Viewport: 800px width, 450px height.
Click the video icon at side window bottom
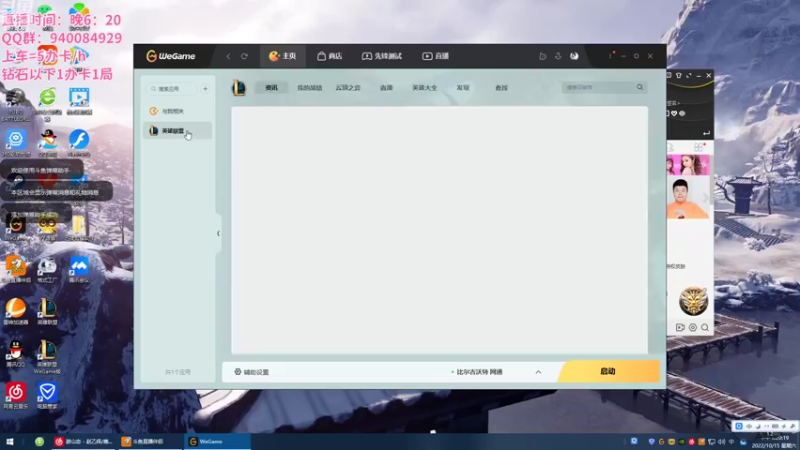click(680, 328)
